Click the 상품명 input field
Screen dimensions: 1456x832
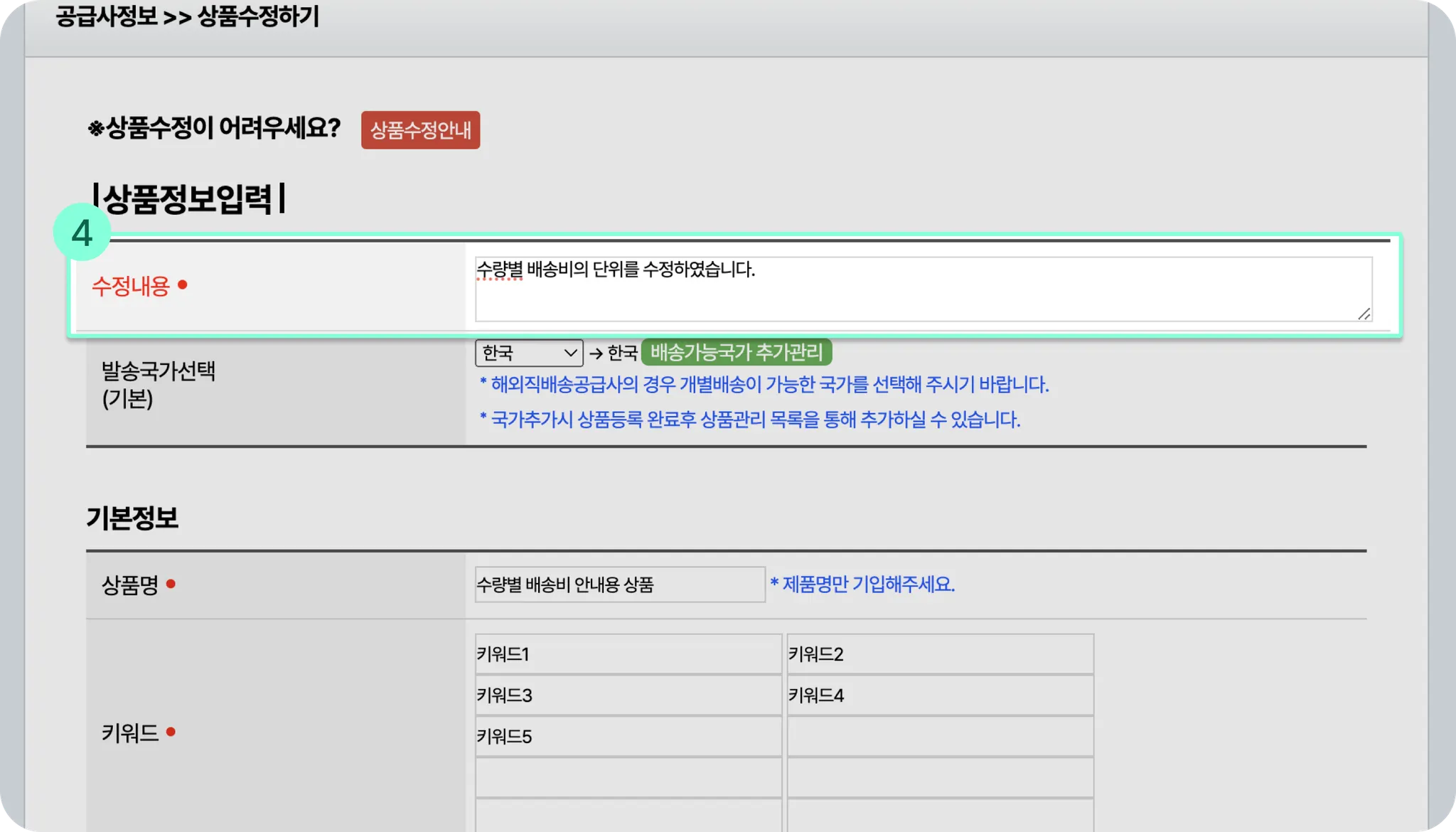(x=620, y=585)
